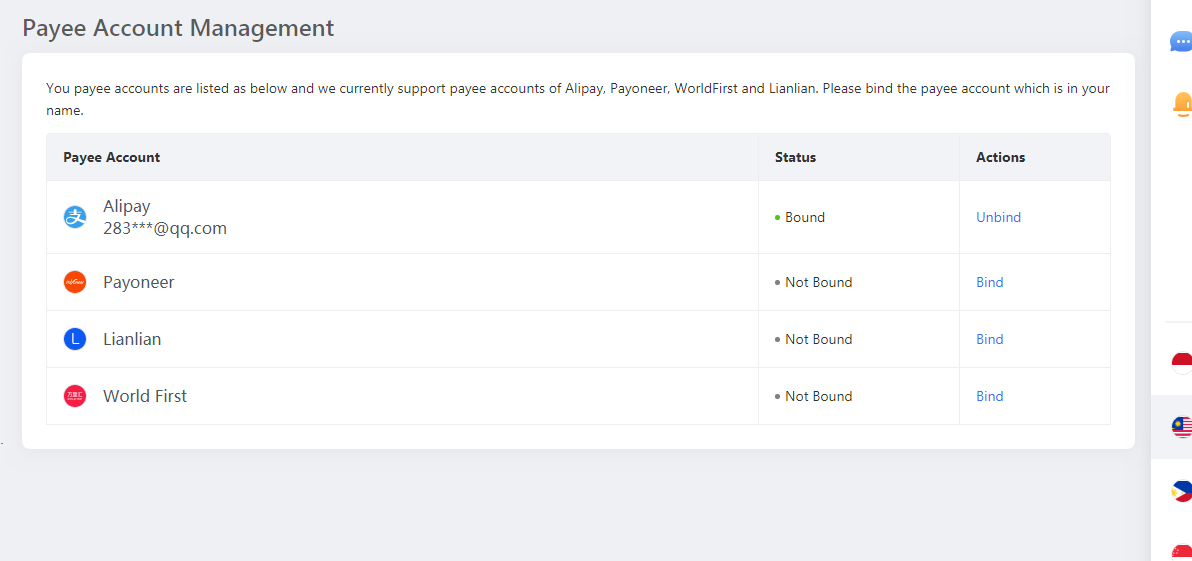This screenshot has width=1192, height=561.
Task: Bind the Lianlian payee account
Action: tap(990, 339)
